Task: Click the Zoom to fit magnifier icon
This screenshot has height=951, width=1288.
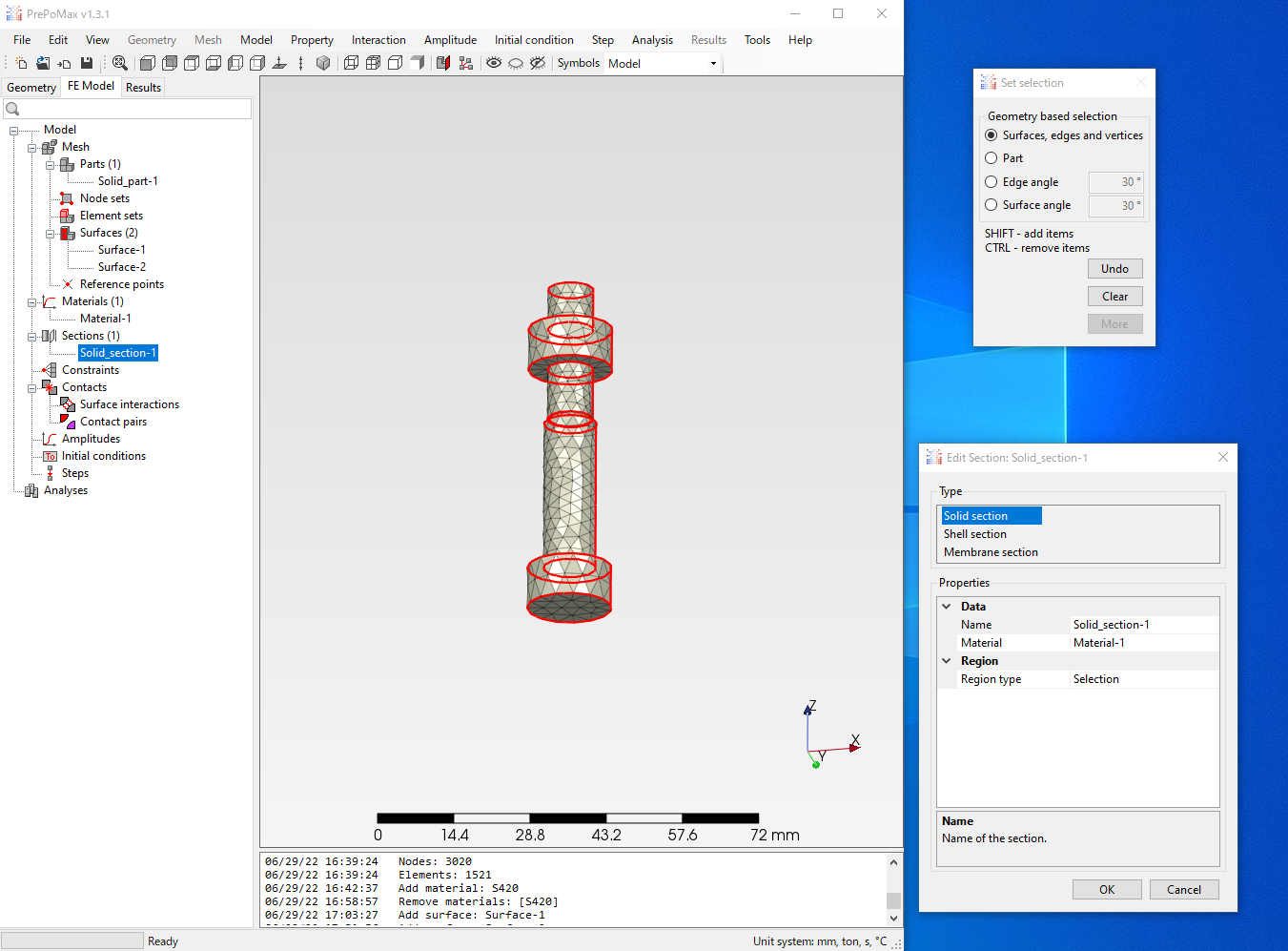Action: (x=120, y=63)
